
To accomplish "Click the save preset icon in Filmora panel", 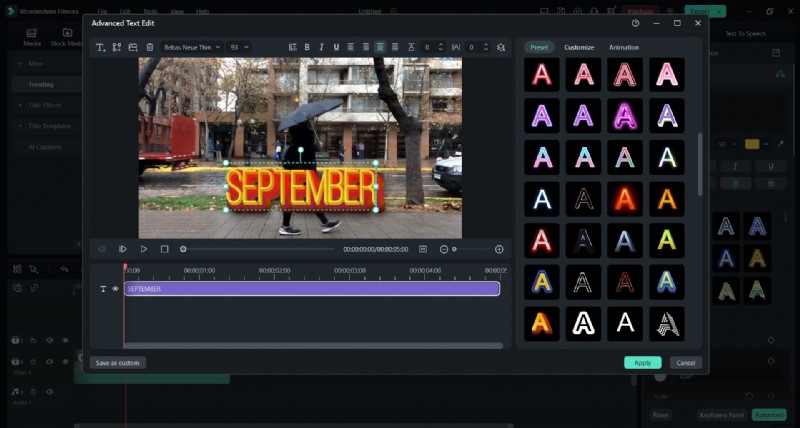I will pyautogui.click(x=776, y=53).
